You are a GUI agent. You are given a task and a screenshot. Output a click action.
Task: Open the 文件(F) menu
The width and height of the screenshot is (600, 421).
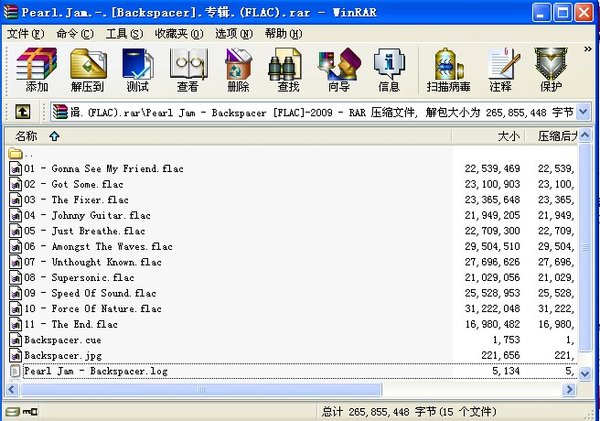click(26, 34)
